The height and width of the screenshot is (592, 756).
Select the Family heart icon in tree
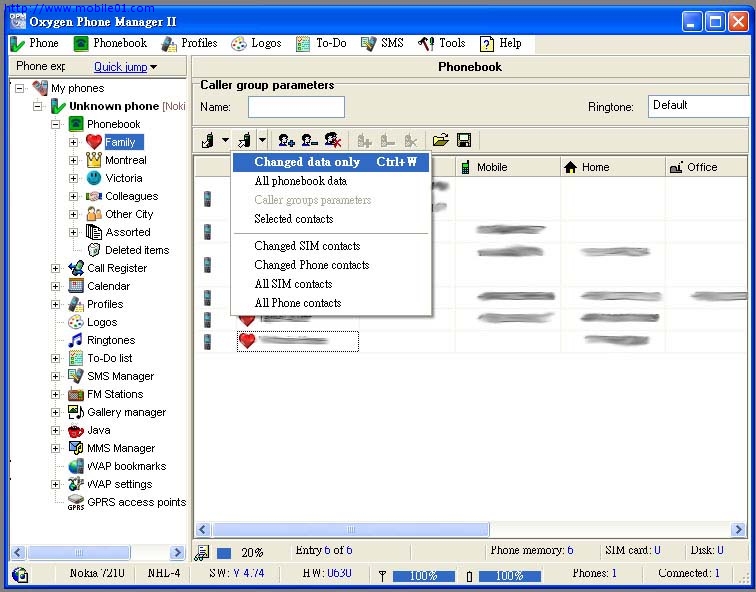(94, 142)
